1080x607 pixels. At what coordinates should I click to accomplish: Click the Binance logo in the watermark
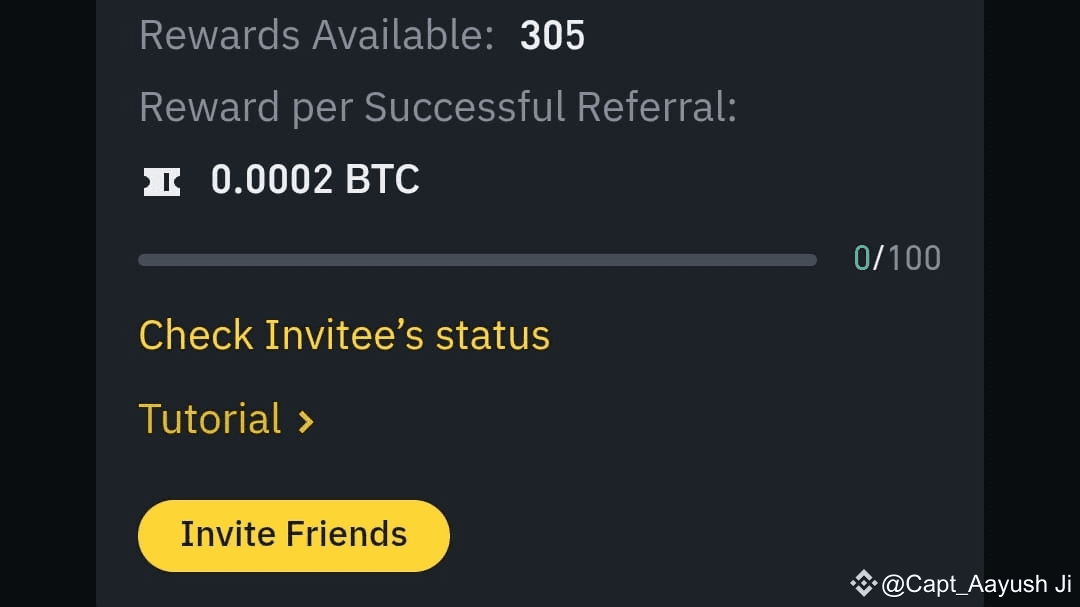(x=863, y=582)
